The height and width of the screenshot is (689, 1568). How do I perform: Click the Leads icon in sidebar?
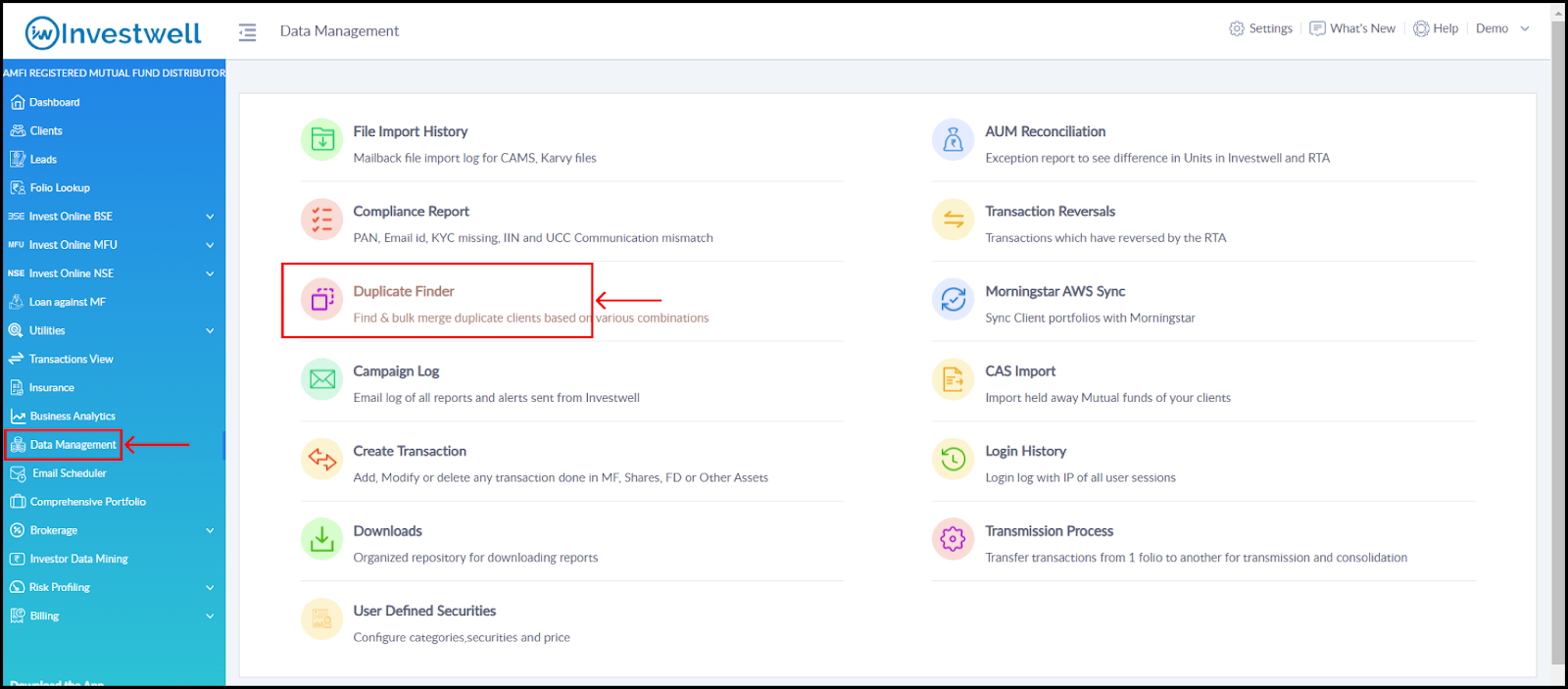[x=17, y=159]
